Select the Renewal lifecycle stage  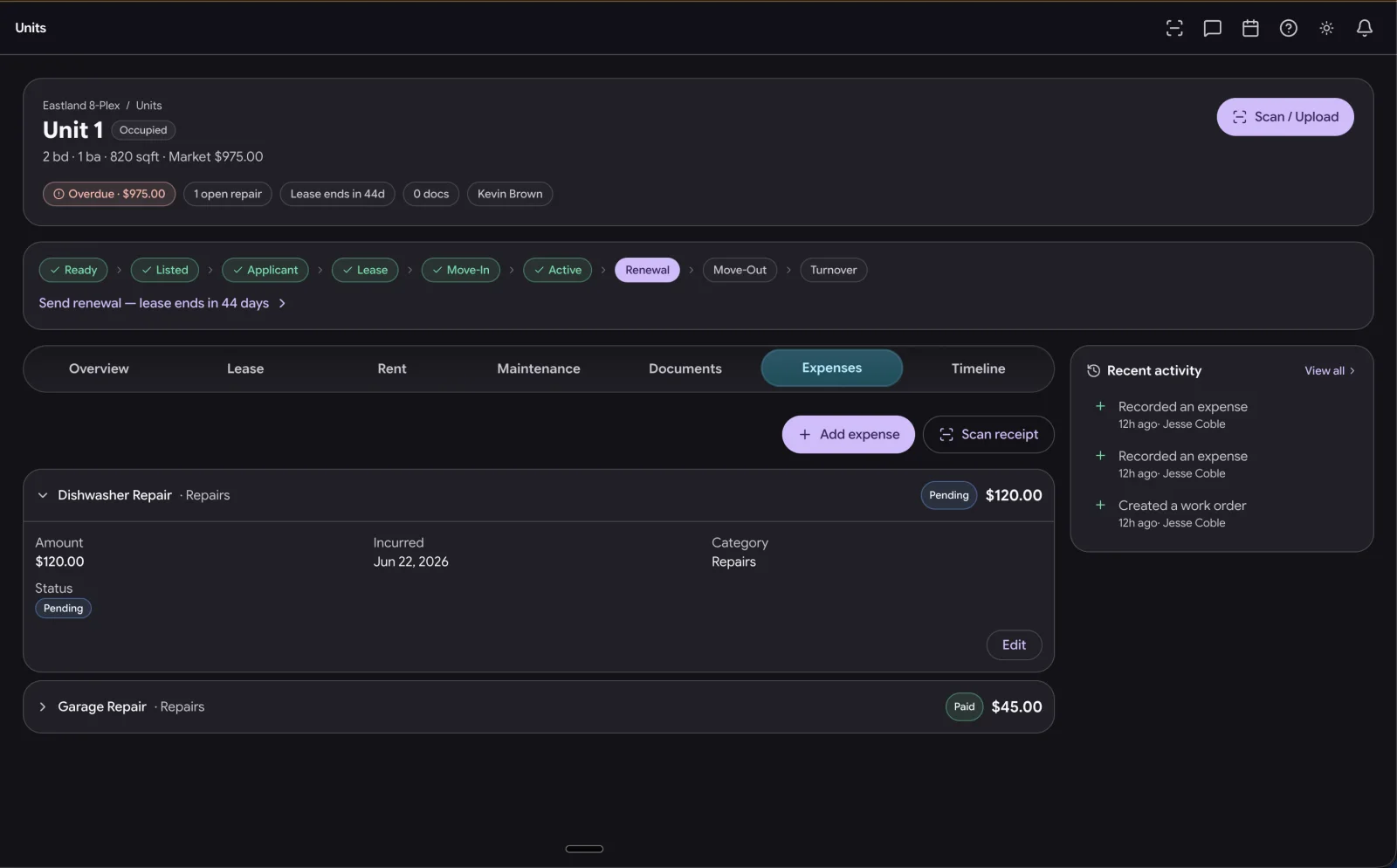647,270
